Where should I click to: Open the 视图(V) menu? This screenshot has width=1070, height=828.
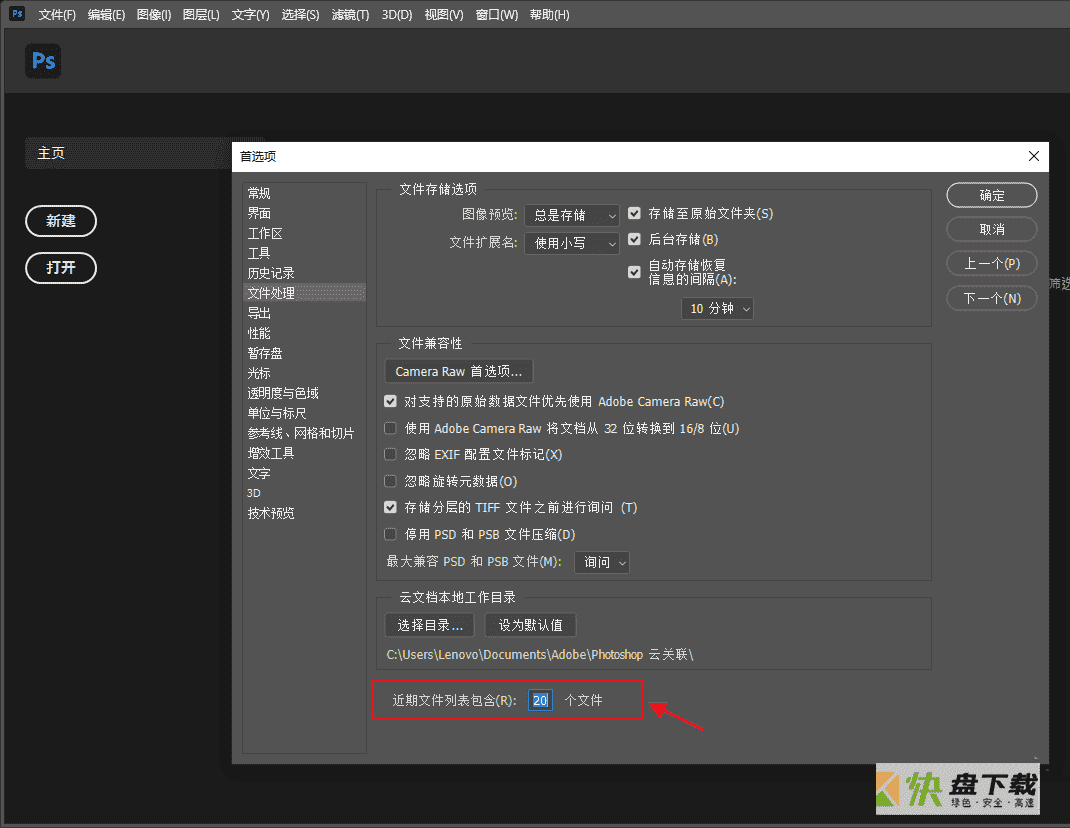coord(444,14)
